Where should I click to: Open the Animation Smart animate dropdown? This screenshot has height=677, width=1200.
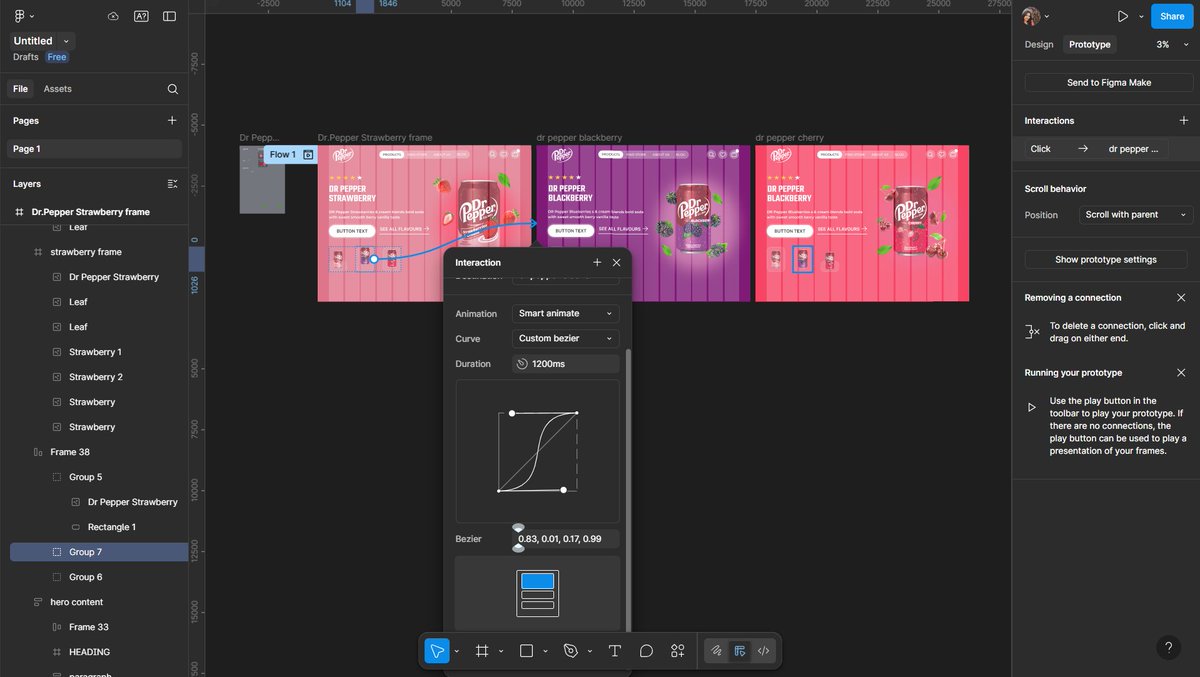coord(566,314)
